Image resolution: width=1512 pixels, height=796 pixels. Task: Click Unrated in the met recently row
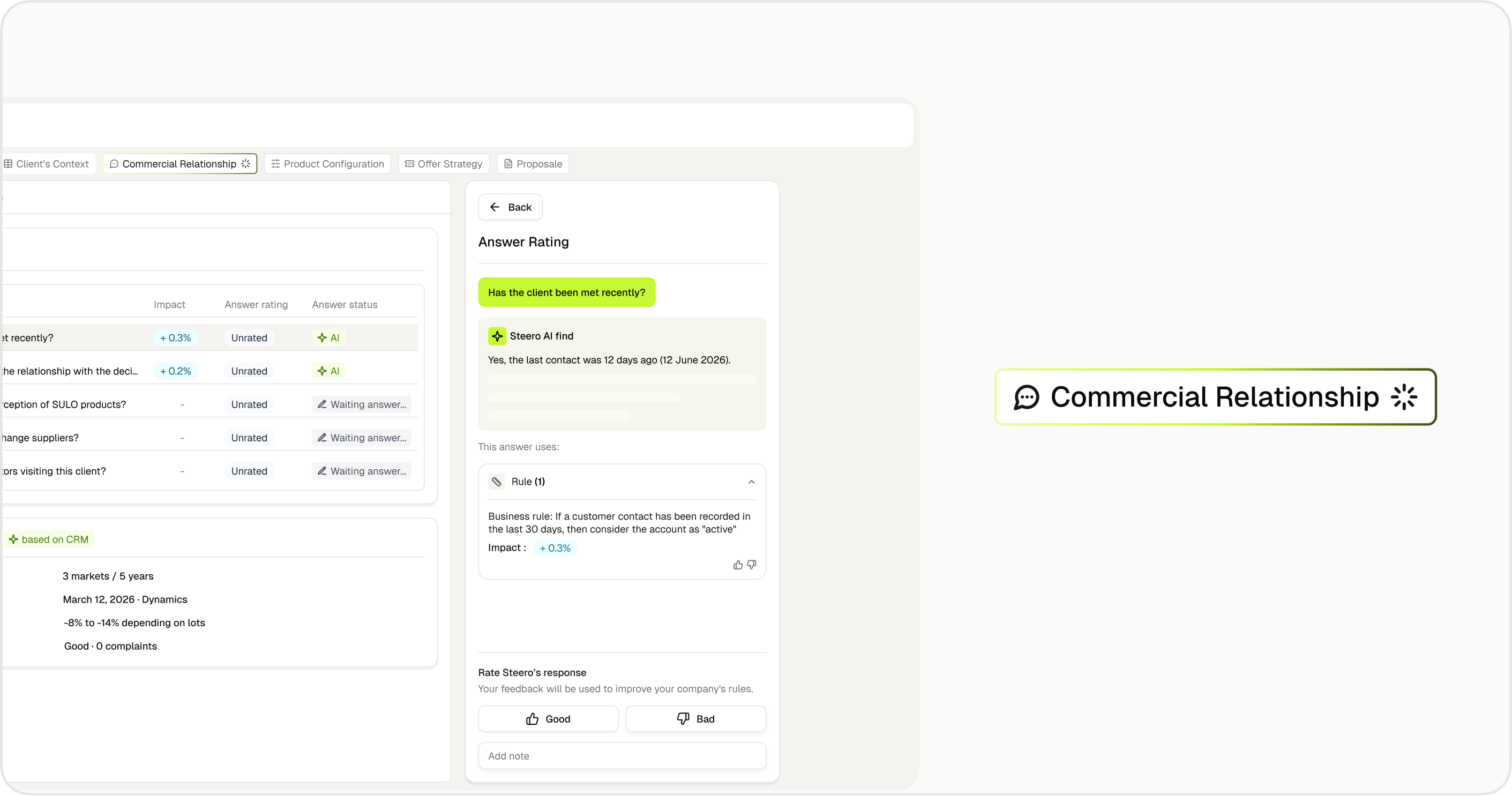(x=249, y=338)
